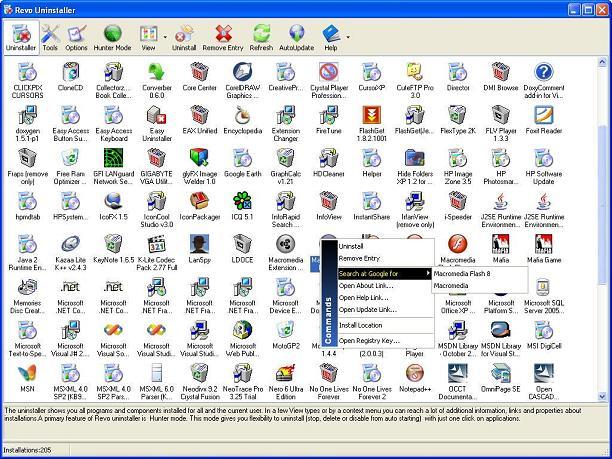Click the Remove Entry toolbar button
This screenshot has width=612, height=459.
pyautogui.click(x=223, y=37)
